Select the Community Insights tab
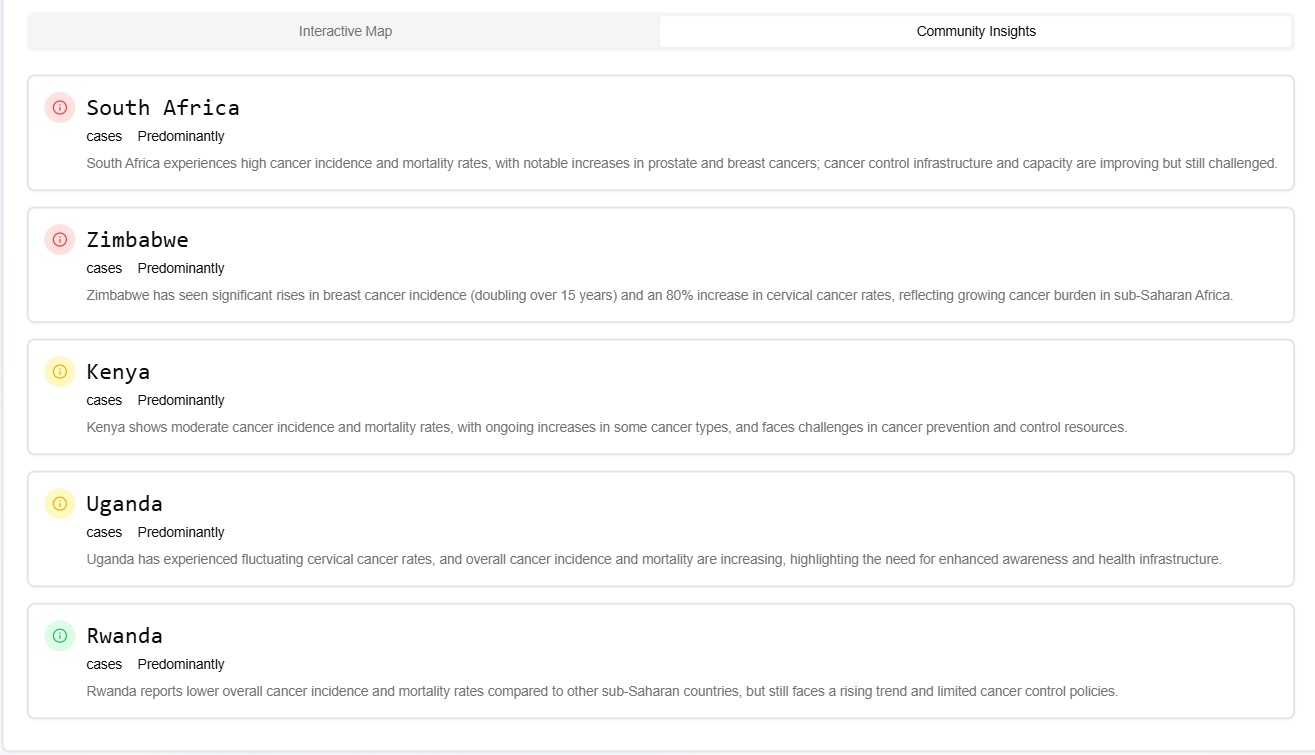This screenshot has height=755, width=1315. [976, 31]
